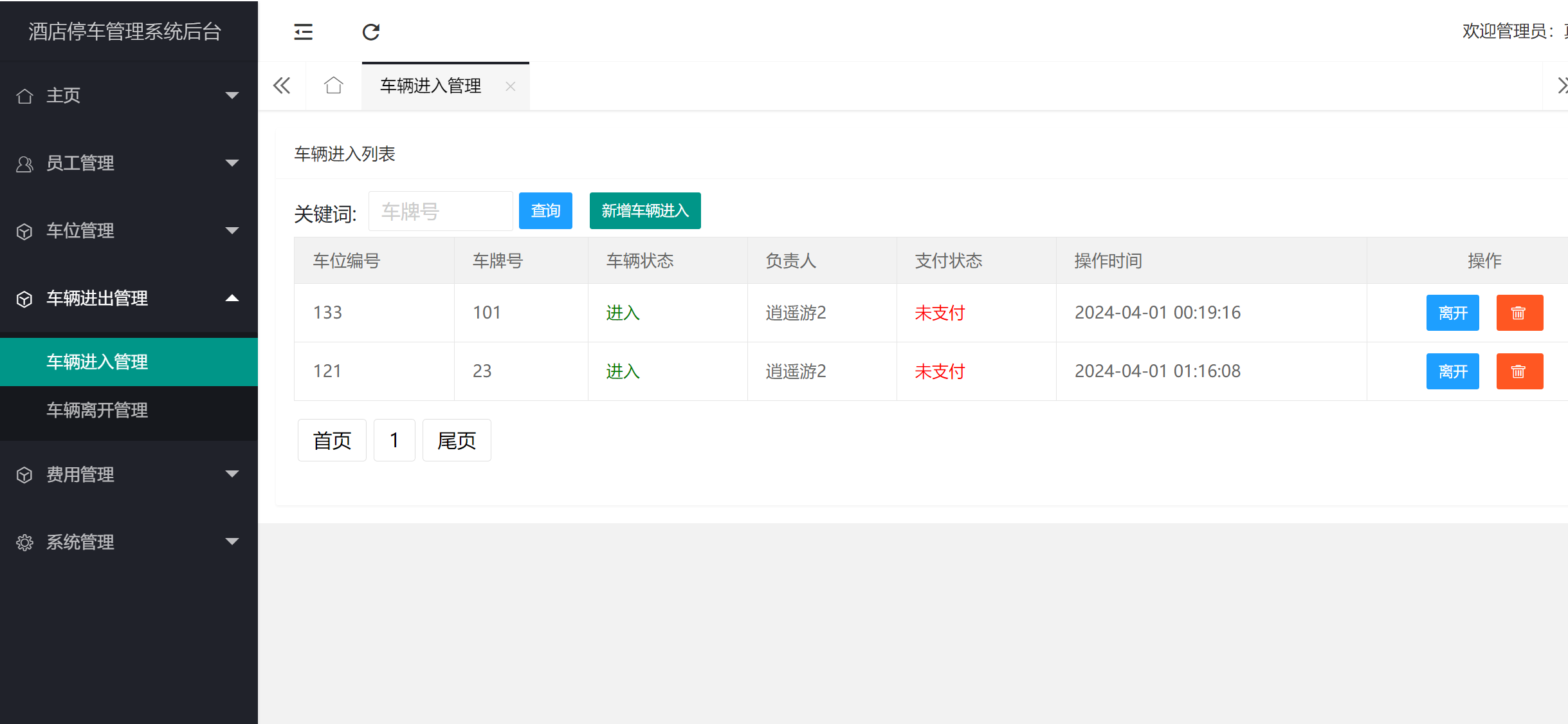Image resolution: width=1568 pixels, height=724 pixels.
Task: Expand the 主页 sidebar menu
Action: [129, 96]
